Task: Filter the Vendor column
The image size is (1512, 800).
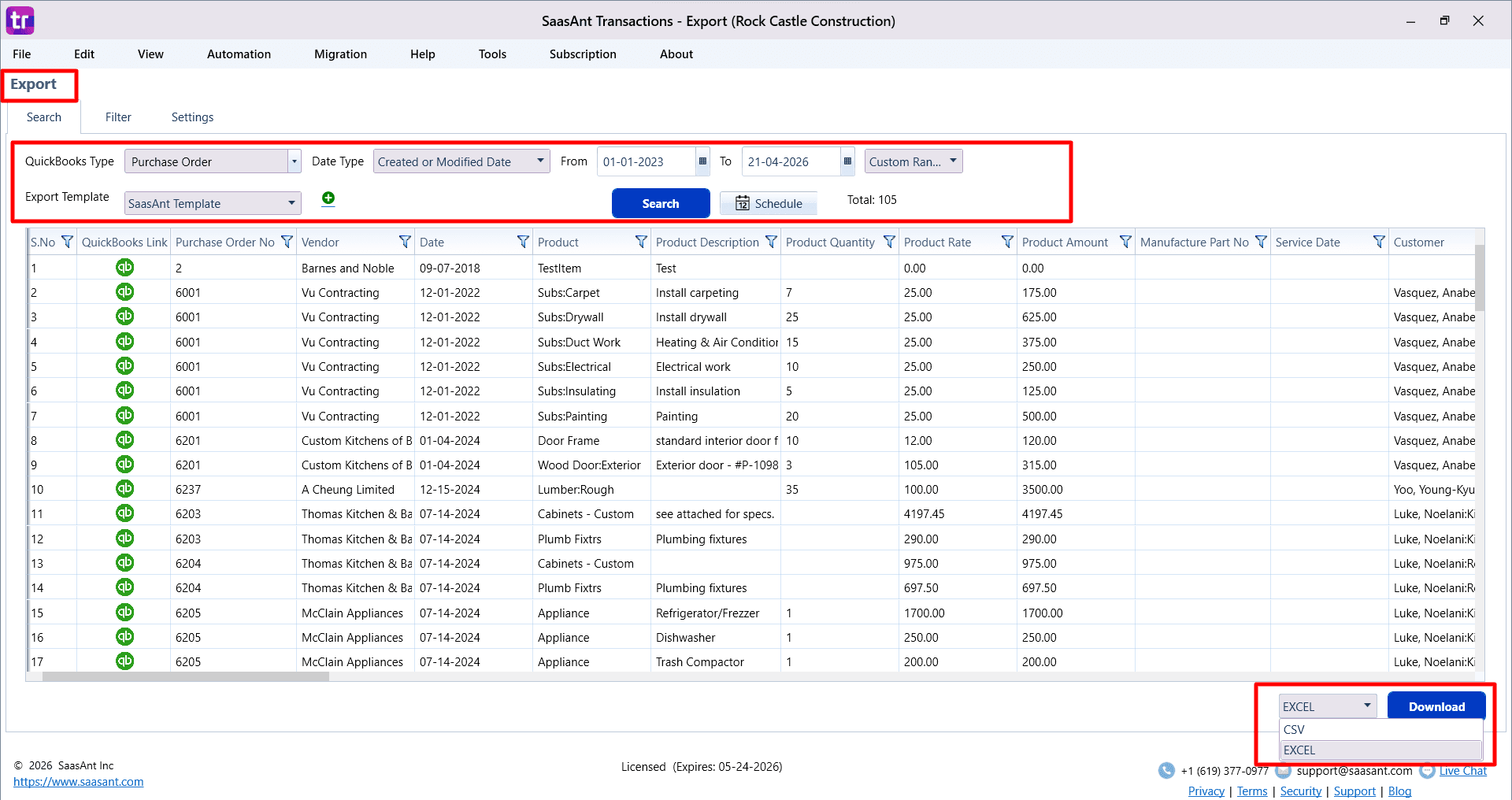Action: click(x=405, y=242)
